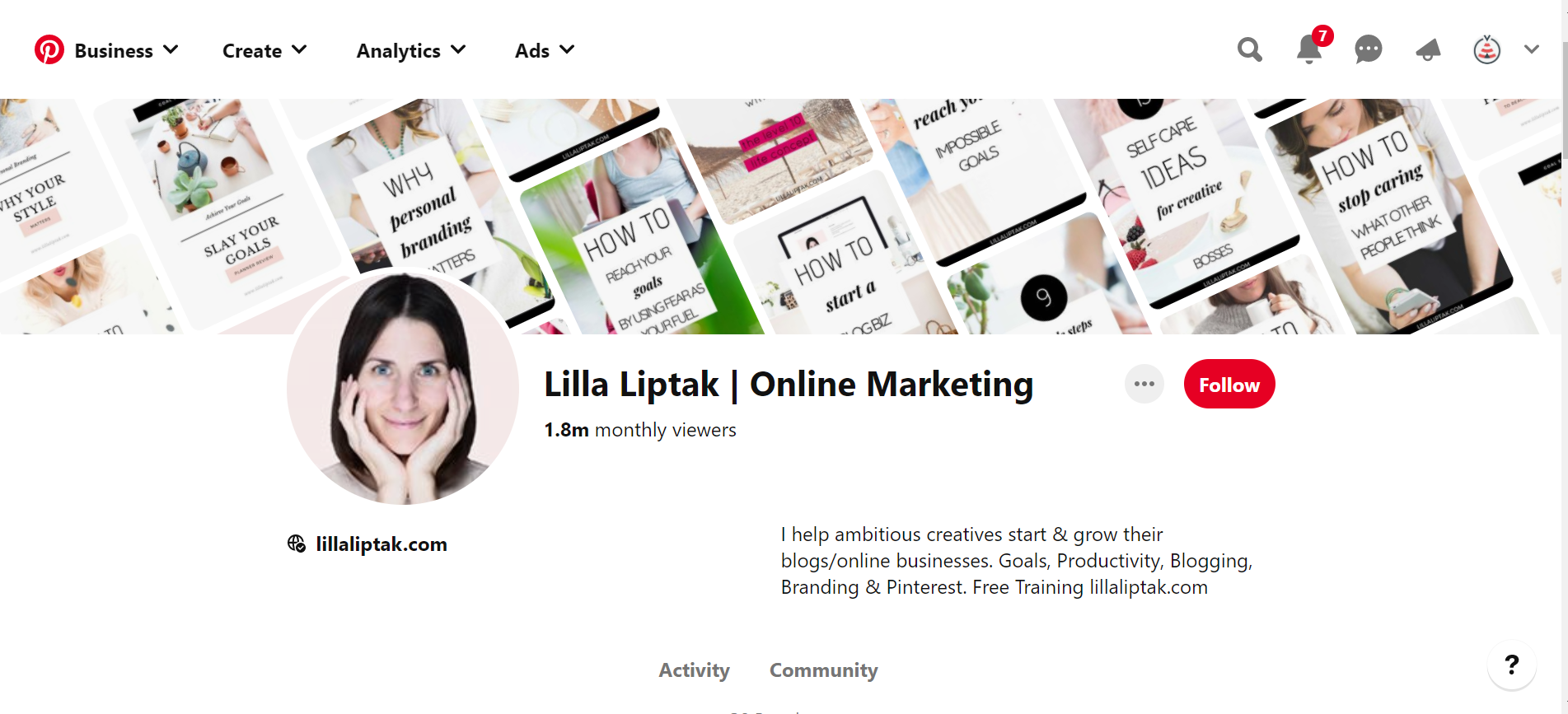
Task: Expand the Business dropdown menu
Action: [x=126, y=50]
